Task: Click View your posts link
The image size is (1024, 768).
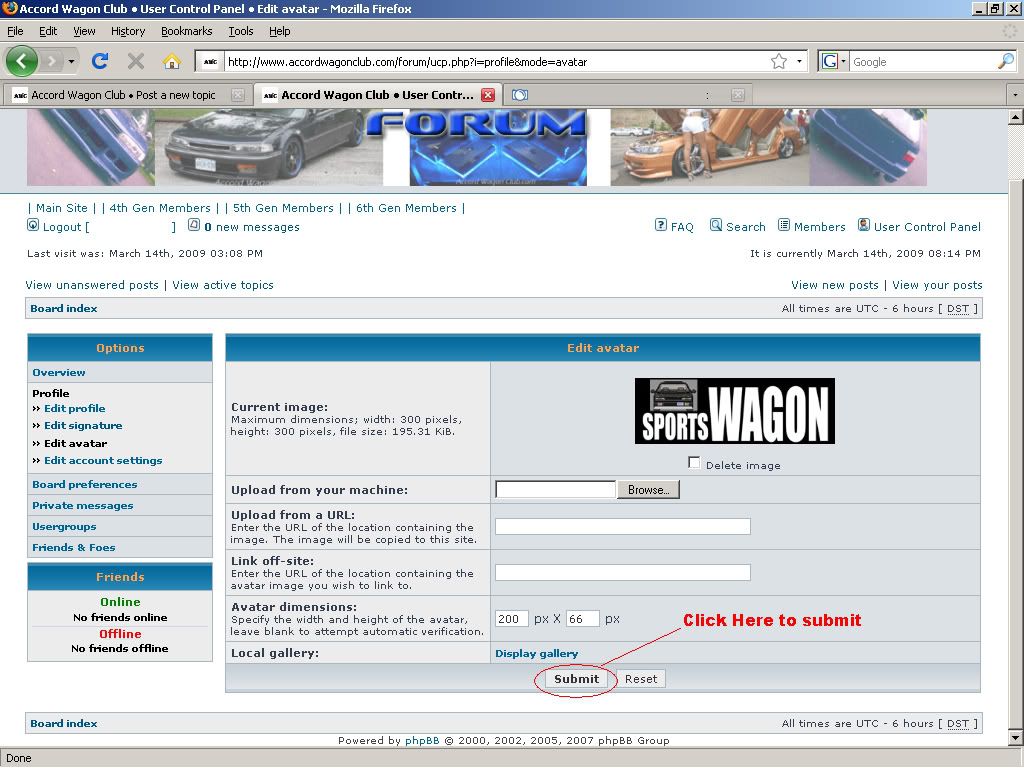Action: (937, 285)
